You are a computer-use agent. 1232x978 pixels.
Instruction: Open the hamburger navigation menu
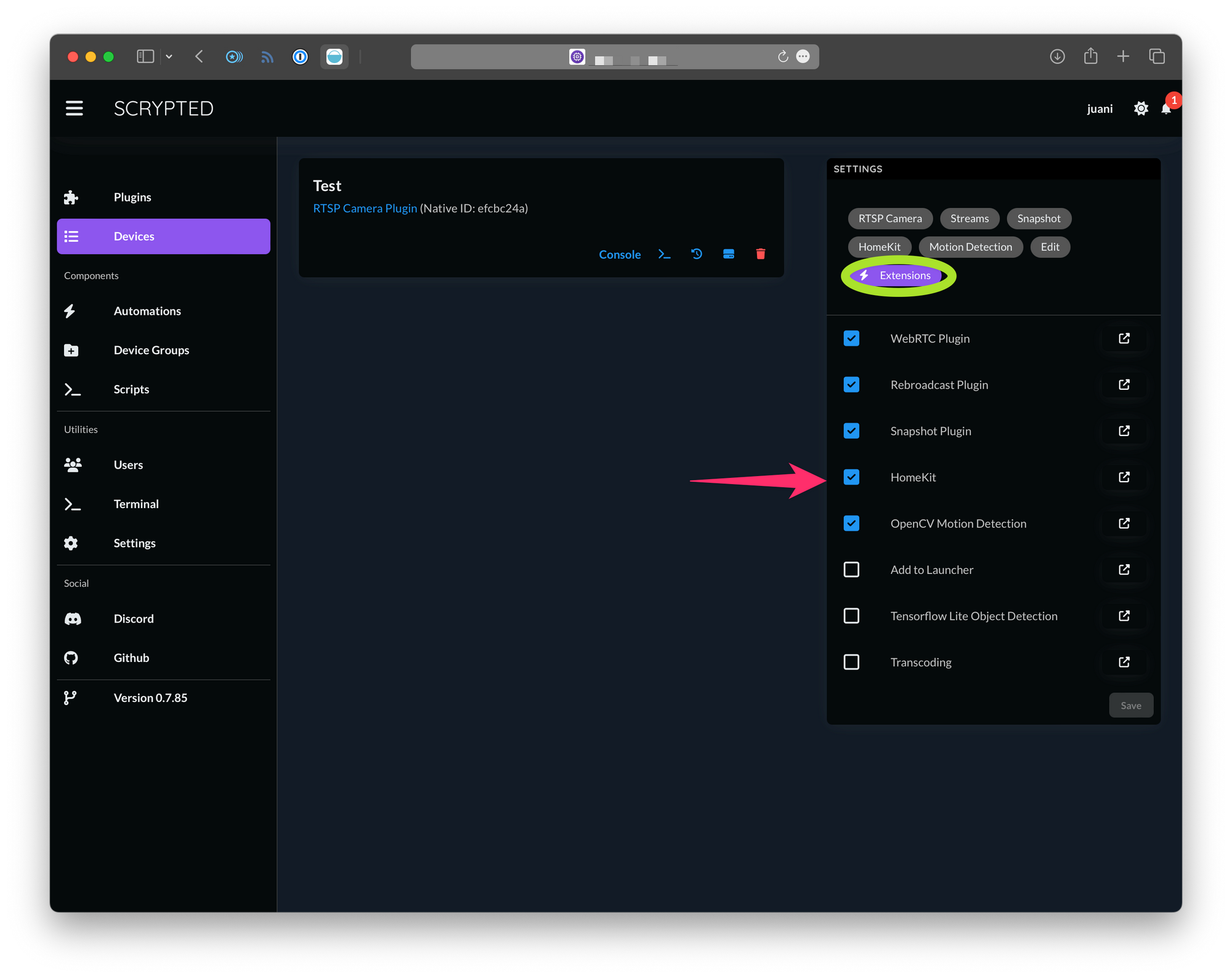(74, 108)
